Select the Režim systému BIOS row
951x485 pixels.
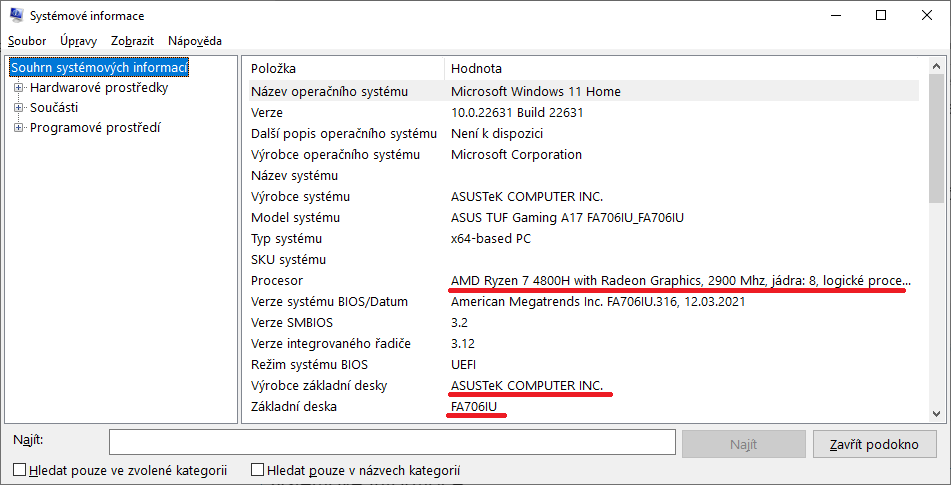583,364
